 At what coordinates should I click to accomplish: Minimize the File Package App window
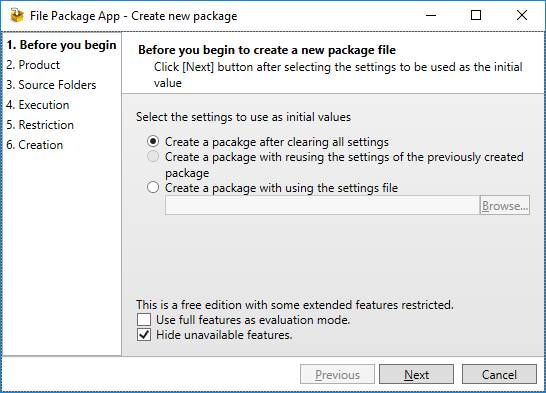(431, 16)
